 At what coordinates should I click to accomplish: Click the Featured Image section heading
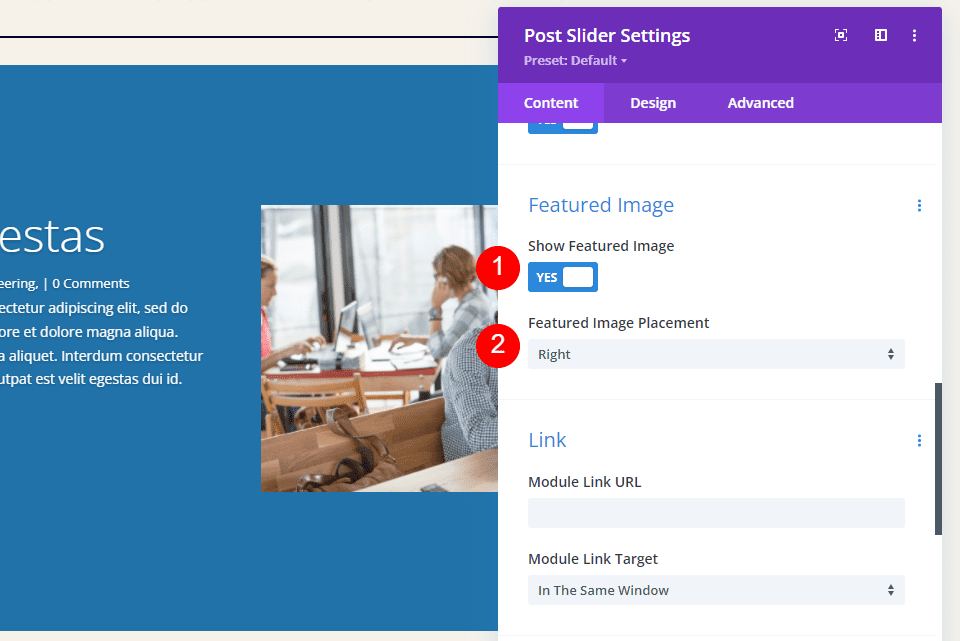pyautogui.click(x=601, y=205)
